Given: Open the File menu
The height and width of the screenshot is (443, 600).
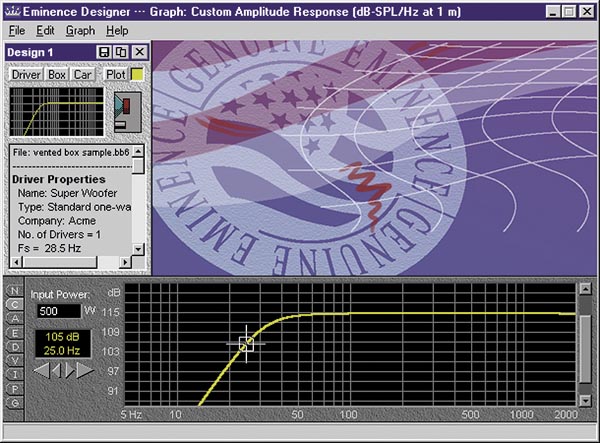Looking at the screenshot, I should pyautogui.click(x=17, y=31).
